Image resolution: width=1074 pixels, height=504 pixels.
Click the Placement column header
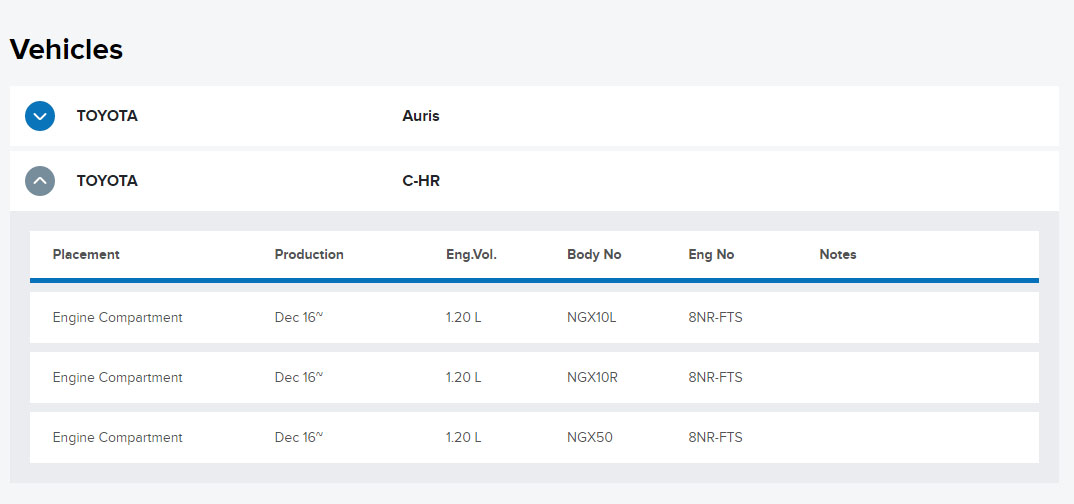click(x=86, y=254)
